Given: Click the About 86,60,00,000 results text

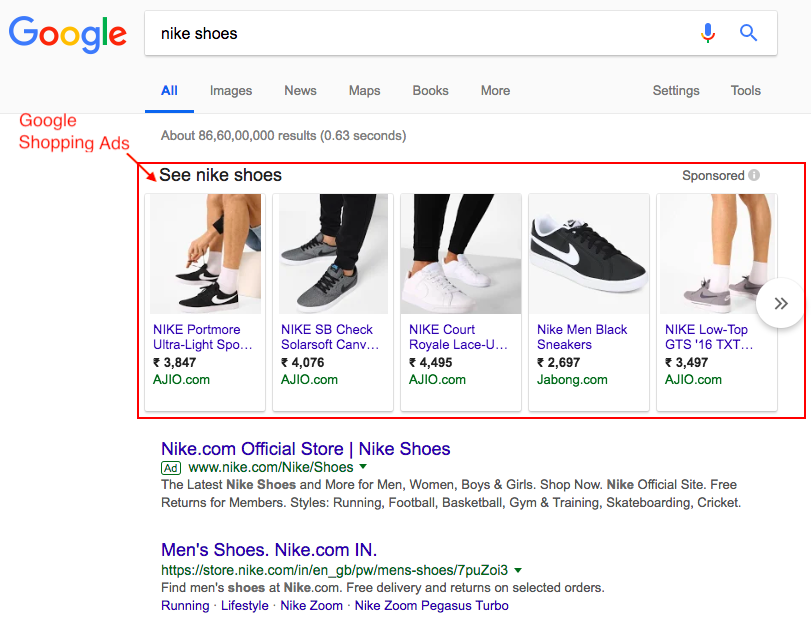Looking at the screenshot, I should tap(283, 136).
